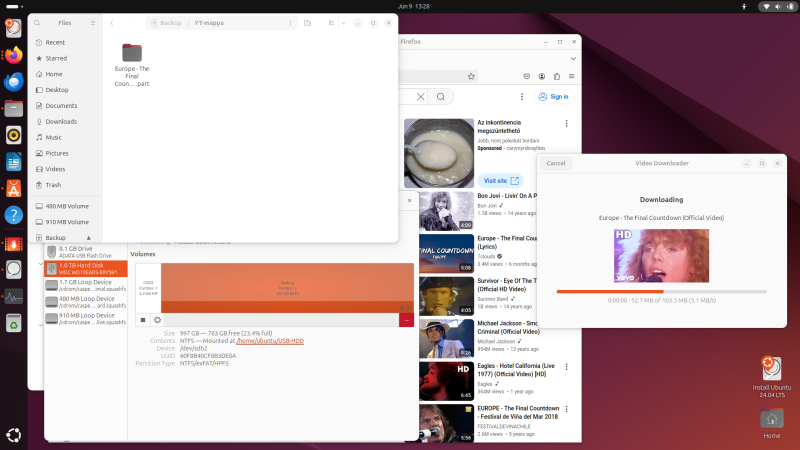This screenshot has height=450, width=800.
Task: Open Firefox extensions icon
Action: pos(557,77)
